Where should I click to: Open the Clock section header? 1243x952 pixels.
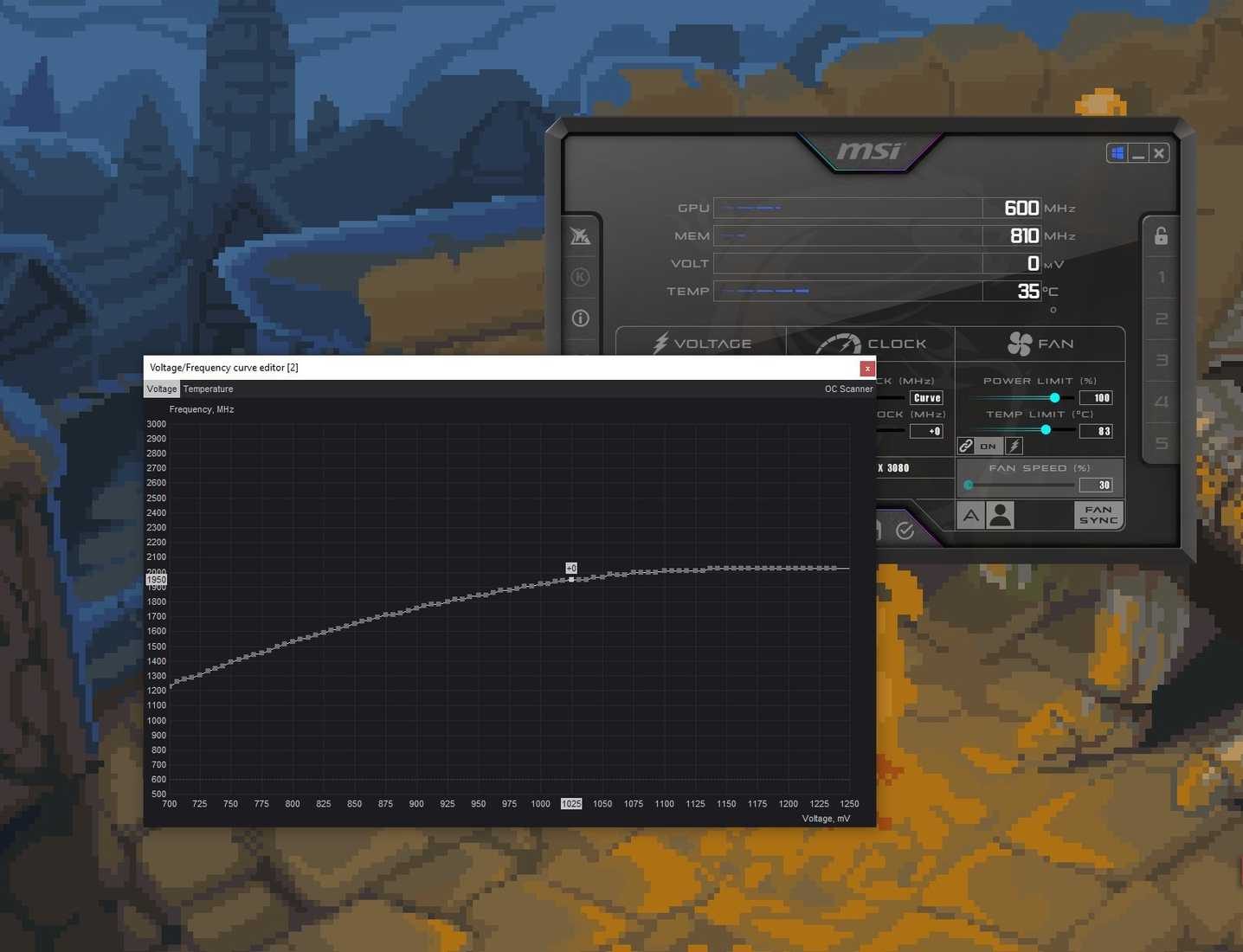coord(869,344)
